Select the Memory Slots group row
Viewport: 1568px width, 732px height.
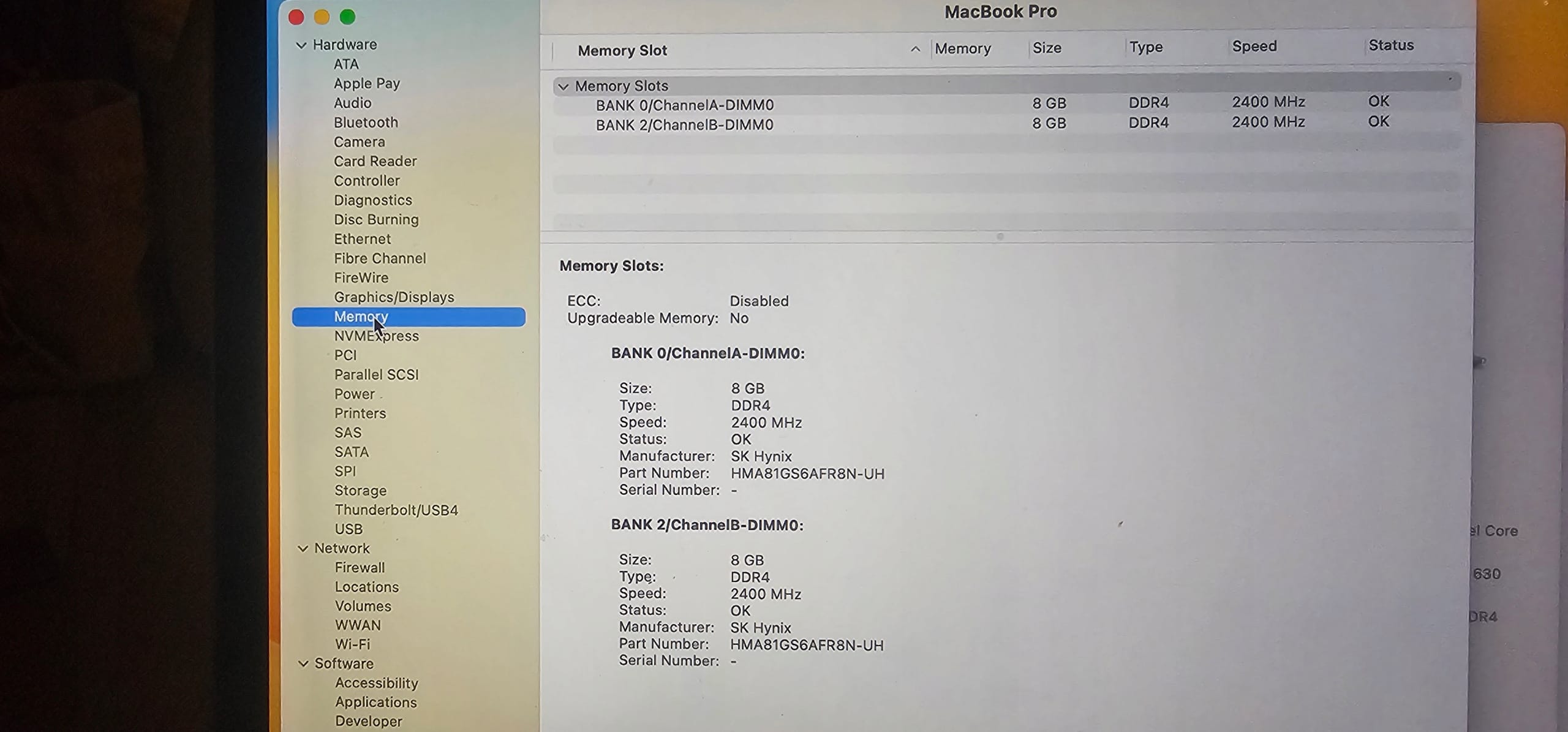tap(1007, 85)
